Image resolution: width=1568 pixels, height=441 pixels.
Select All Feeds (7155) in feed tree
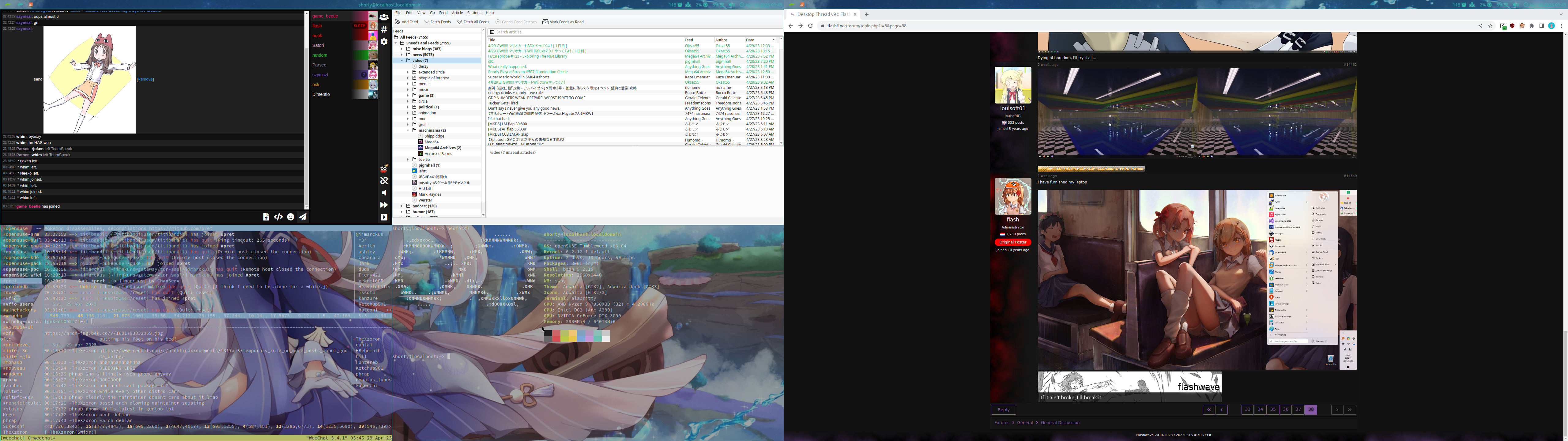414,37
